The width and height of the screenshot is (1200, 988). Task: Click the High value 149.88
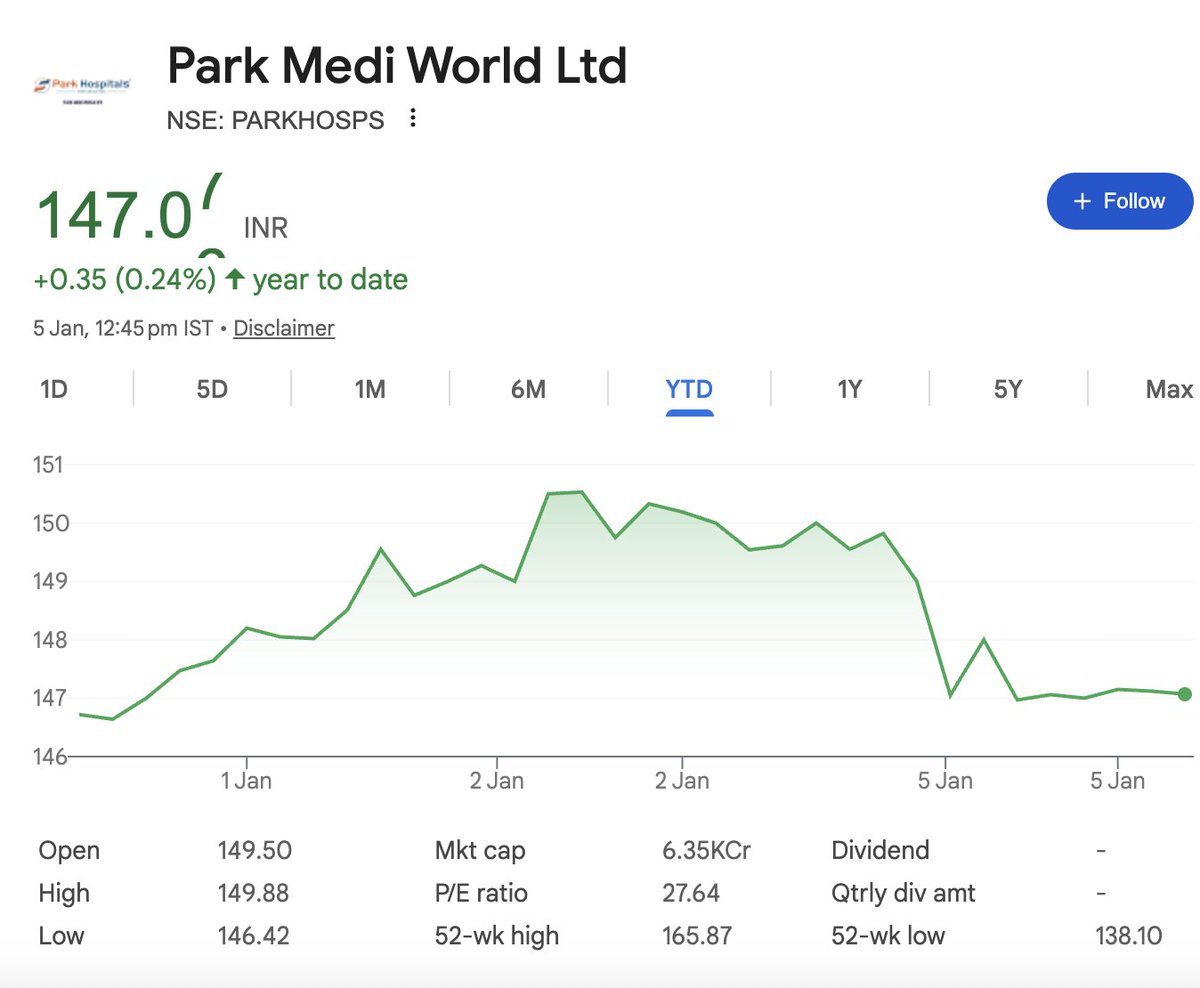point(255,893)
